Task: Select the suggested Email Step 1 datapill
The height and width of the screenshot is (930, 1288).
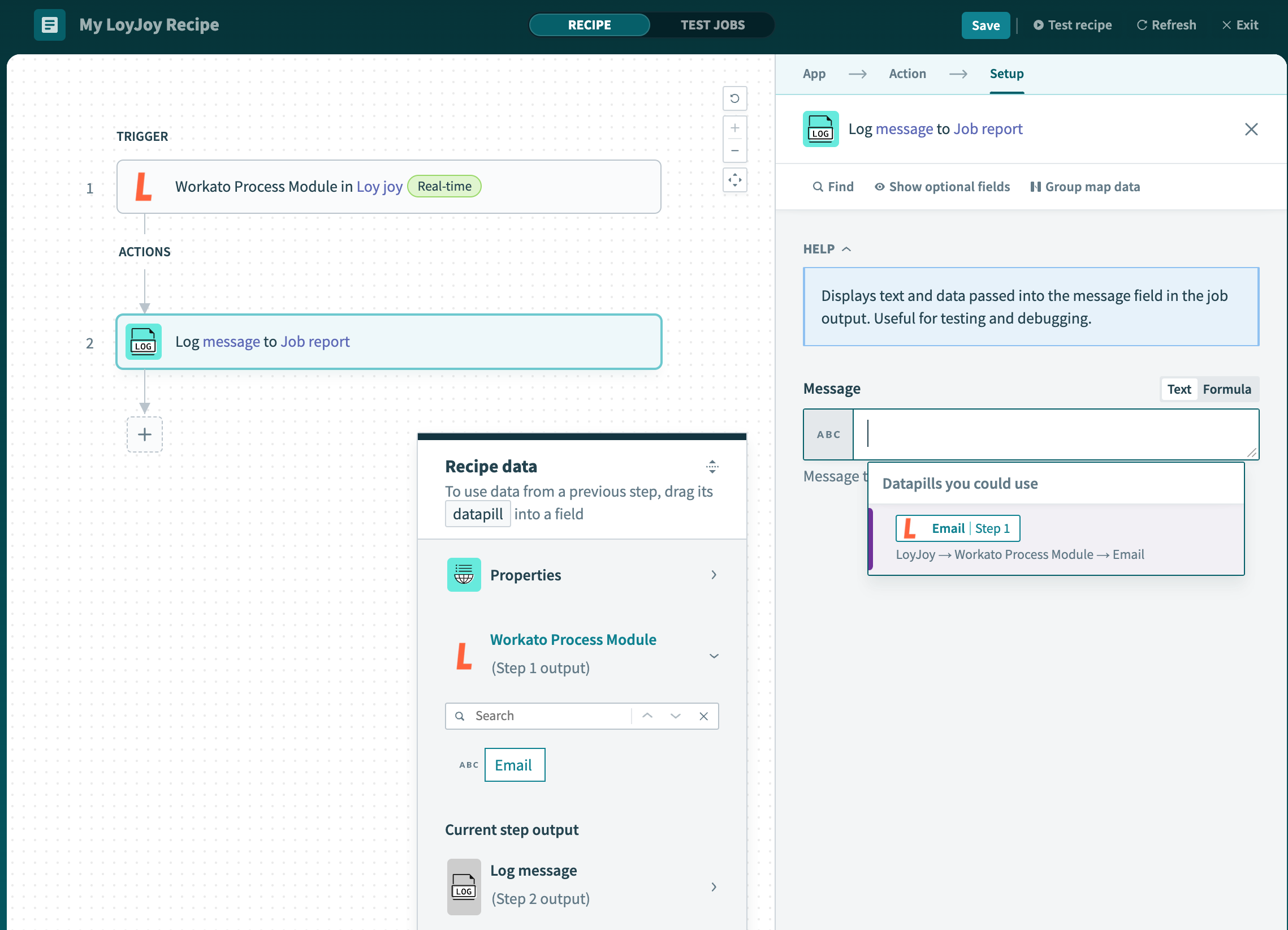Action: click(957, 528)
